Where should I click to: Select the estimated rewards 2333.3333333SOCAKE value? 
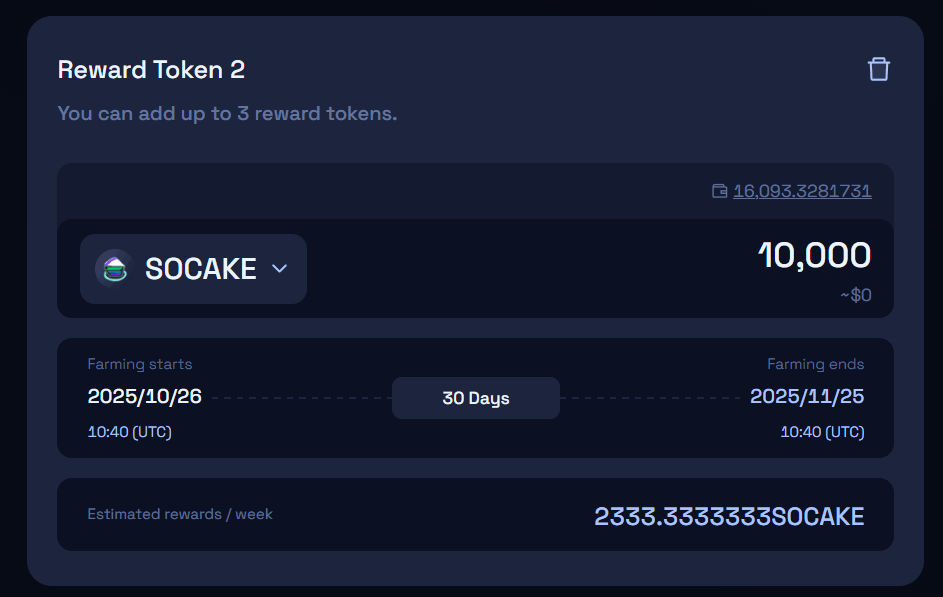pyautogui.click(x=729, y=516)
